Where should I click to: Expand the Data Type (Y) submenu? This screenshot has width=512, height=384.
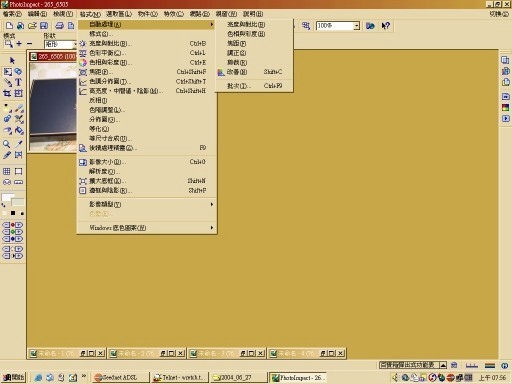[211, 204]
